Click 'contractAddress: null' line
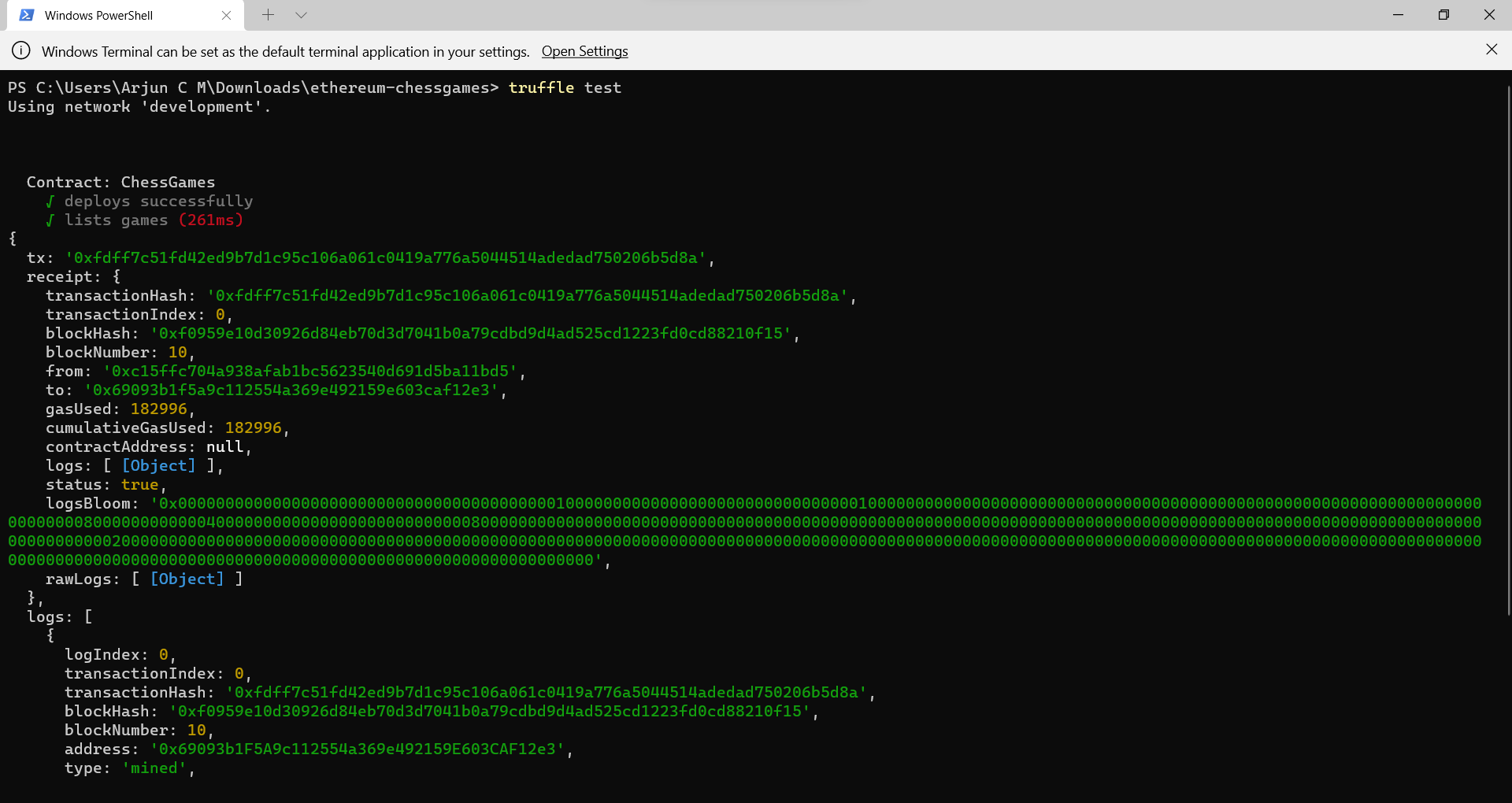This screenshot has height=803, width=1512. pyautogui.click(x=149, y=446)
